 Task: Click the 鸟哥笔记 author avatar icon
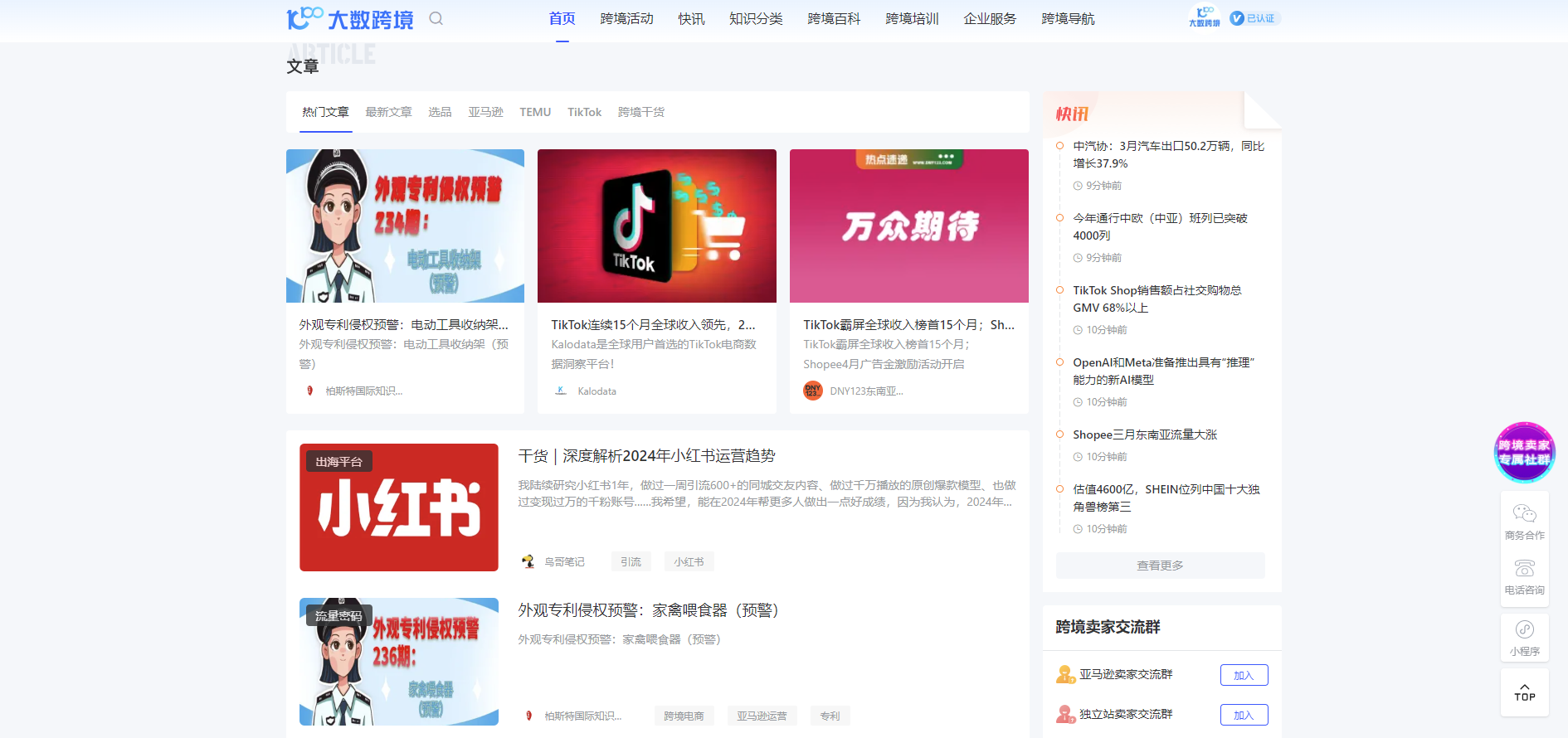click(528, 561)
